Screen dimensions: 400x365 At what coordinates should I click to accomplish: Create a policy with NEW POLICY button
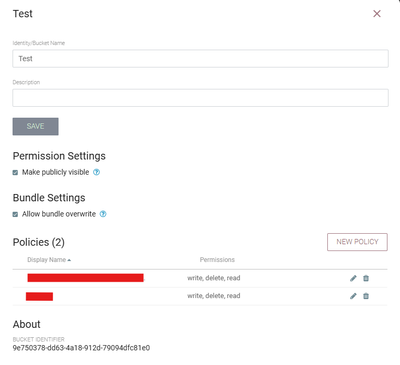(357, 242)
